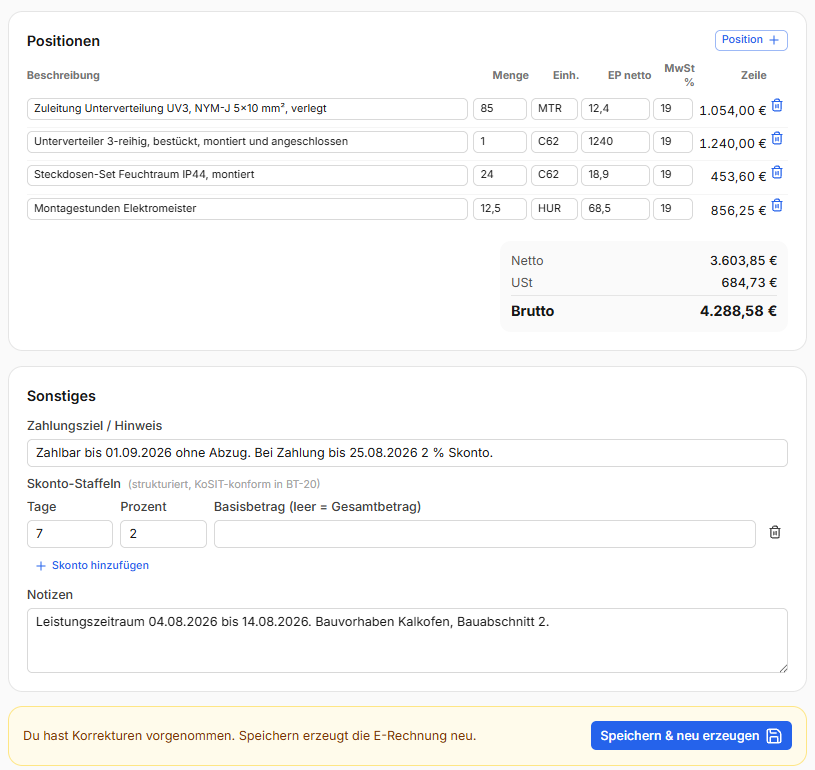The image size is (815, 770).
Task: Edit unit price 1240
Action: click(x=615, y=142)
